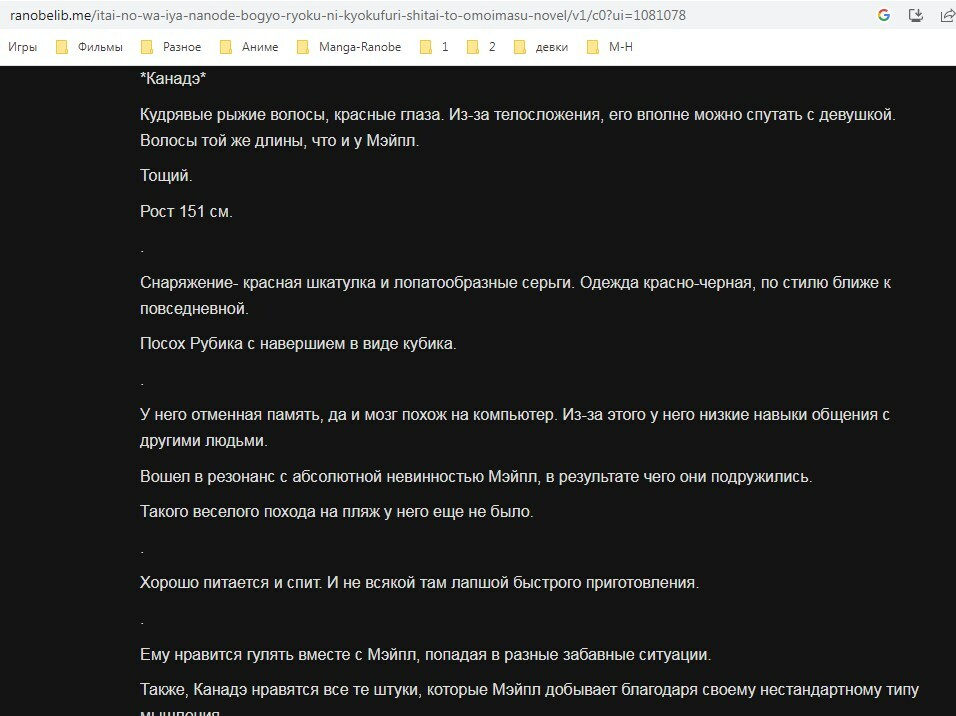
Task: Click the line starting "Хорошо питается и спит"
Action: pos(419,582)
